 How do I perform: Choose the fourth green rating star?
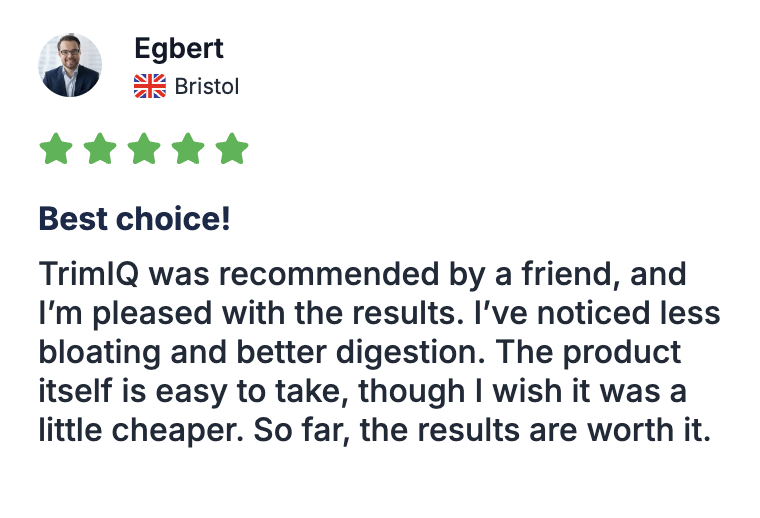point(188,149)
